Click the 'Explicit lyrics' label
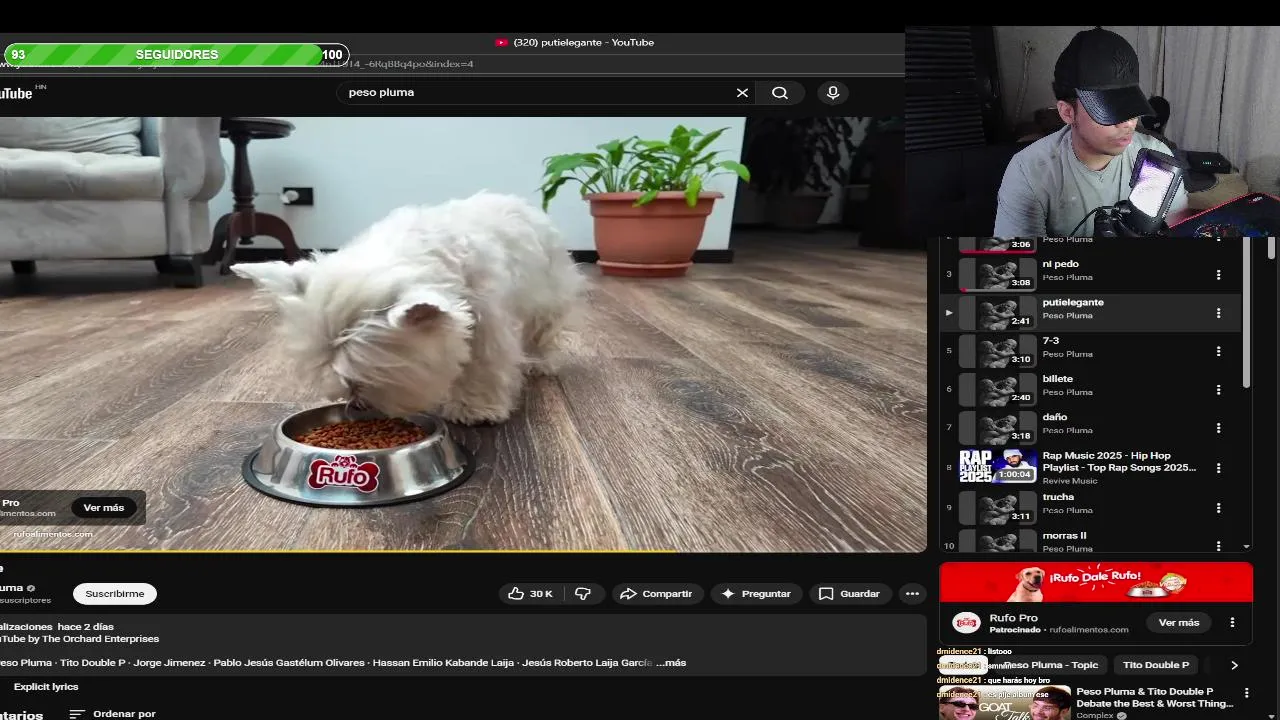The height and width of the screenshot is (720, 1280). (x=46, y=687)
